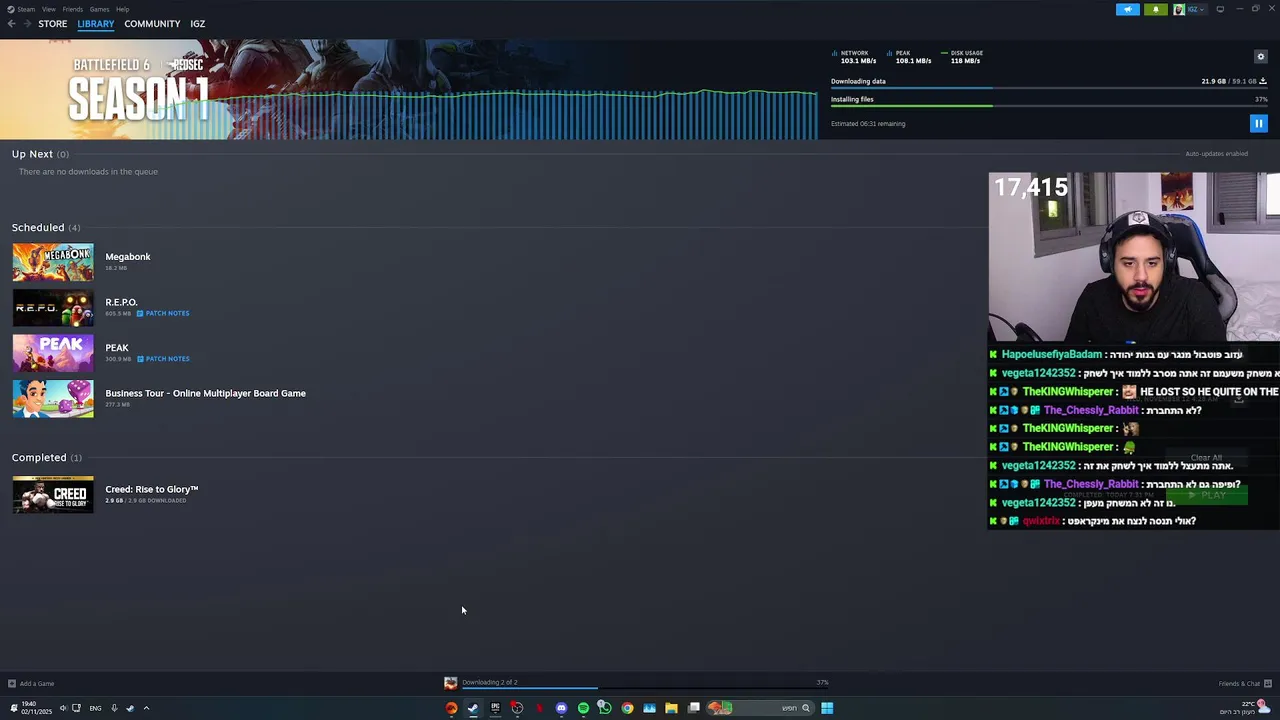Go back with the left arrow
This screenshot has height=720, width=1280.
tap(11, 24)
